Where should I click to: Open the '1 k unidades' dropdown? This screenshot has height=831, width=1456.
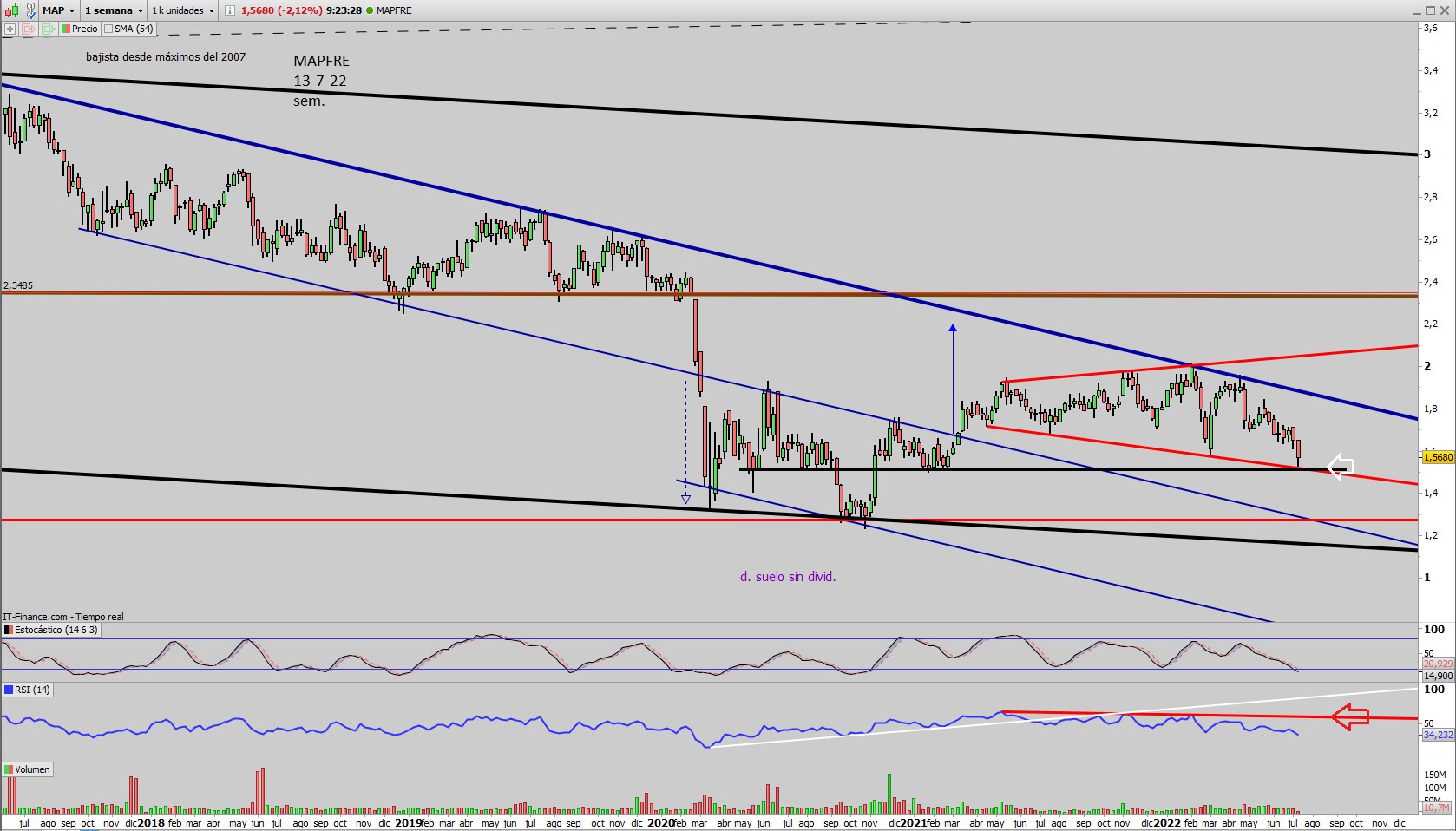183,10
